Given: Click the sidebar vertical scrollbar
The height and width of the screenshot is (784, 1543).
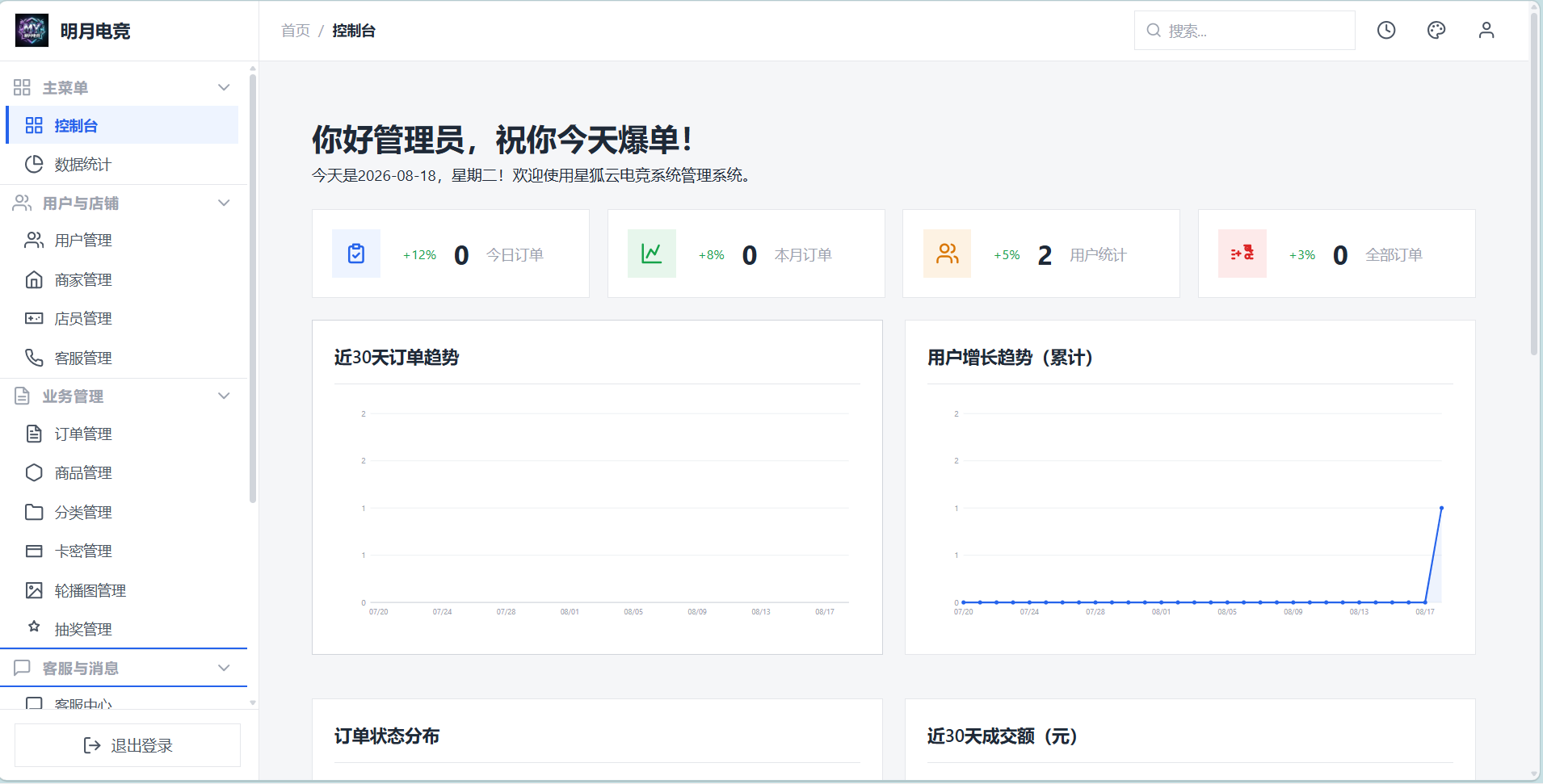Looking at the screenshot, I should pos(253,289).
